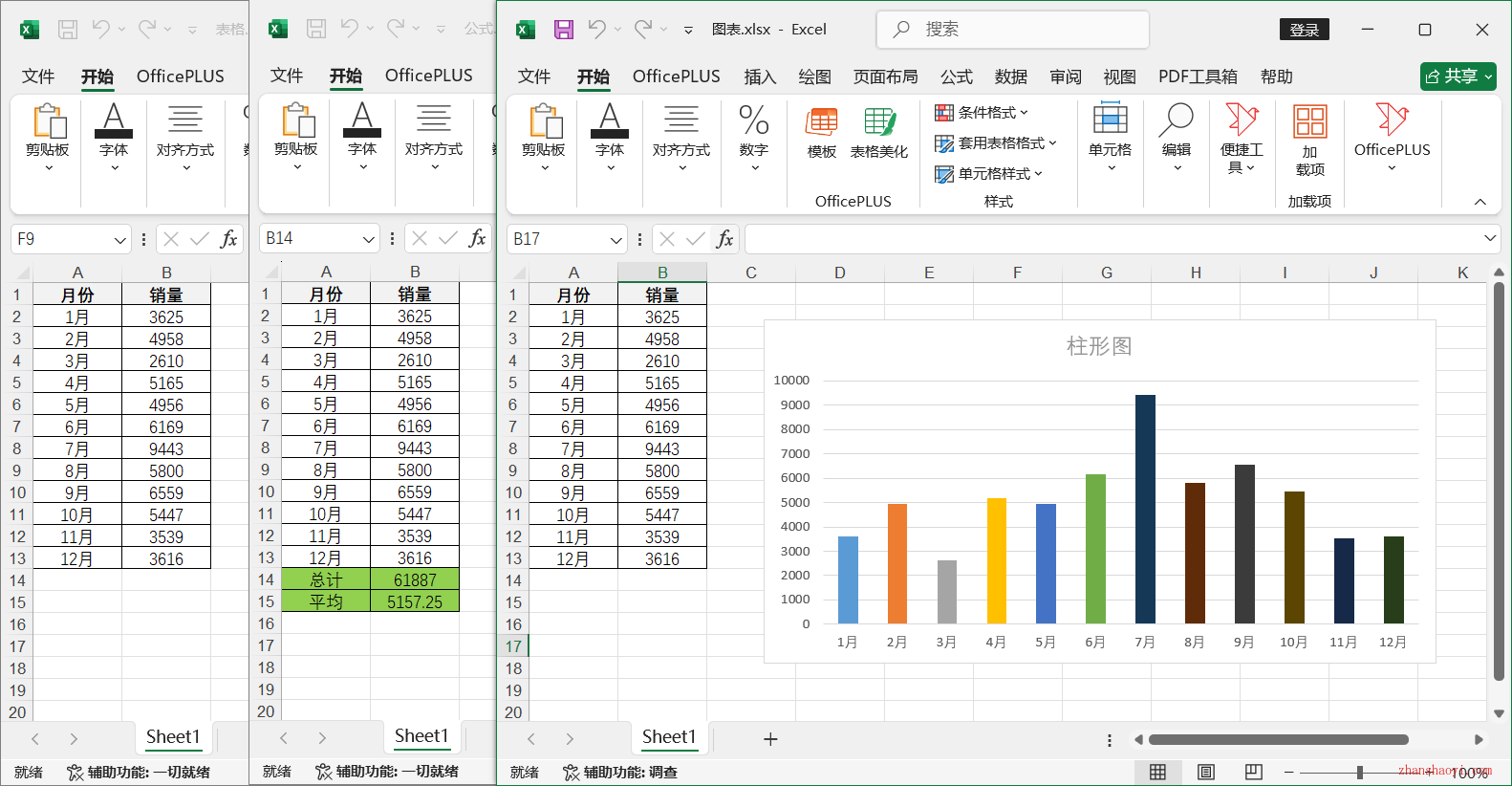Open the 套用表格格式 dropdown
The height and width of the screenshot is (786, 1512).
point(996,143)
